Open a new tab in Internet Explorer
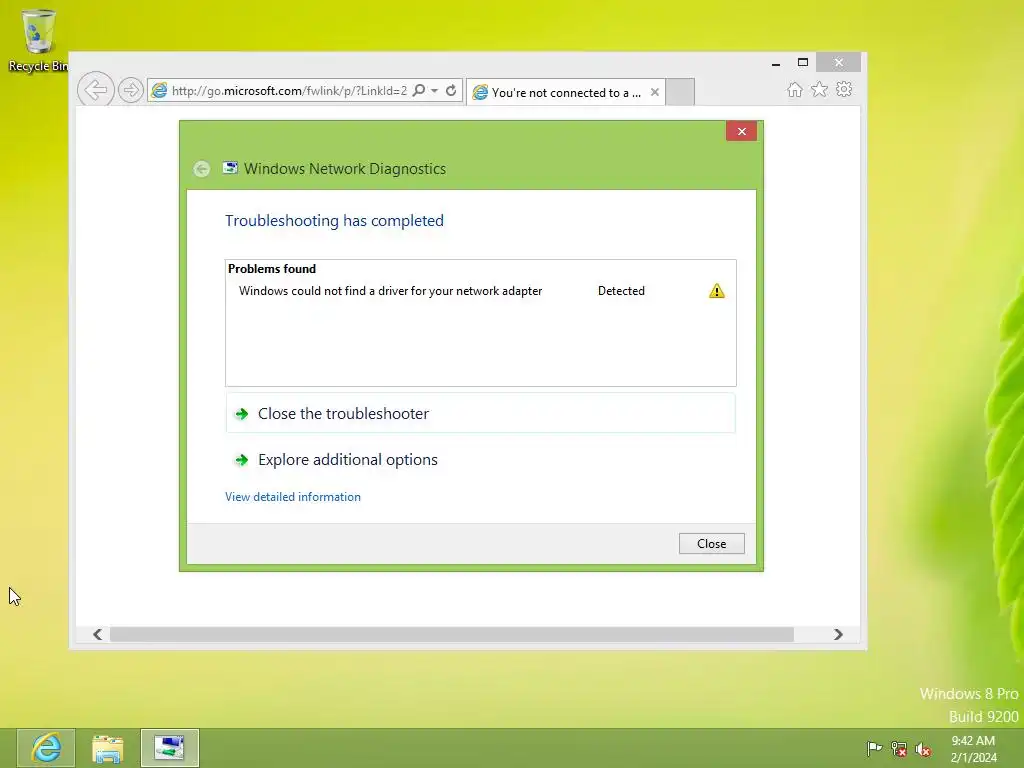The height and width of the screenshot is (768, 1024). click(x=680, y=92)
